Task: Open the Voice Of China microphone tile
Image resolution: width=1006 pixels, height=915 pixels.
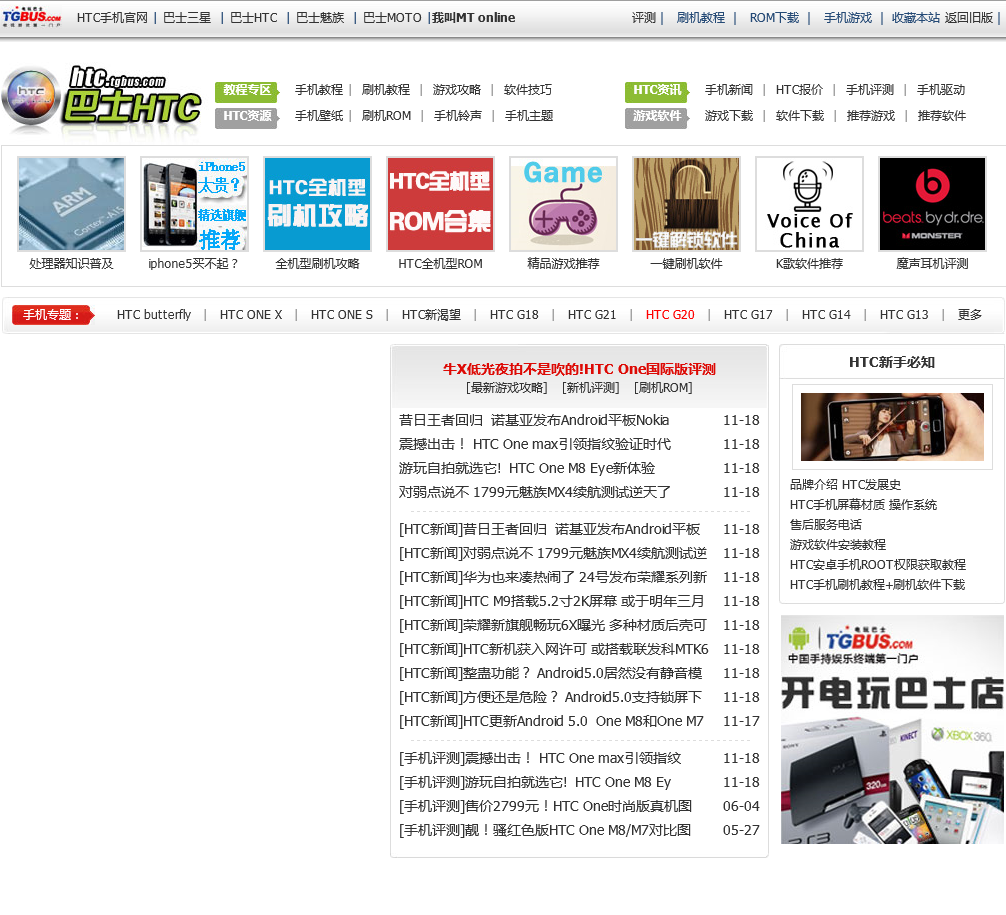Action: click(809, 204)
